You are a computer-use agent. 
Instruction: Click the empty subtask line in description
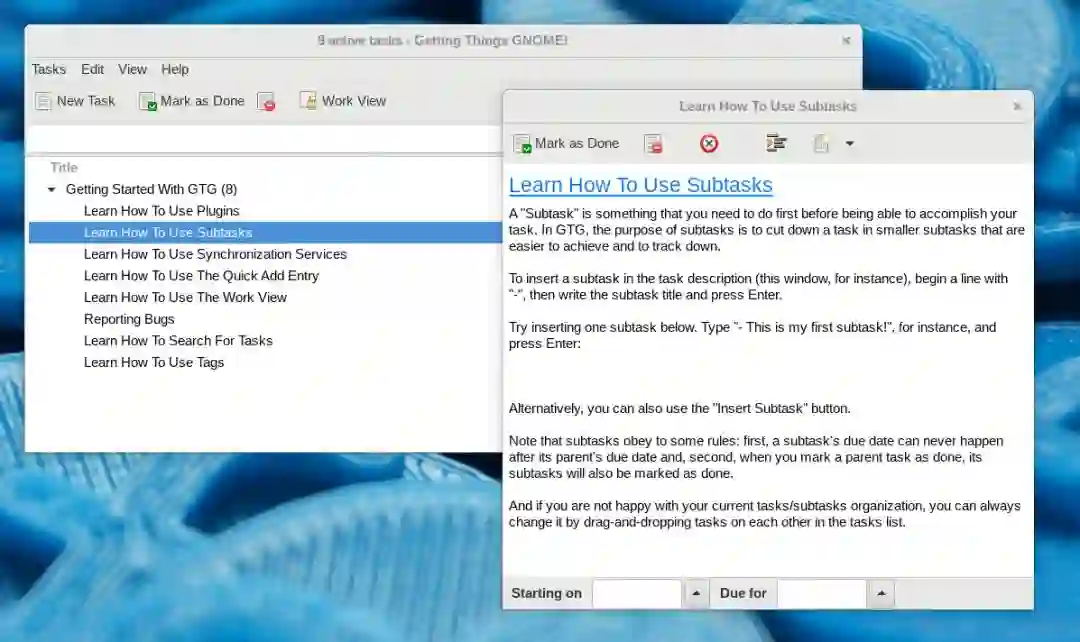point(767,376)
